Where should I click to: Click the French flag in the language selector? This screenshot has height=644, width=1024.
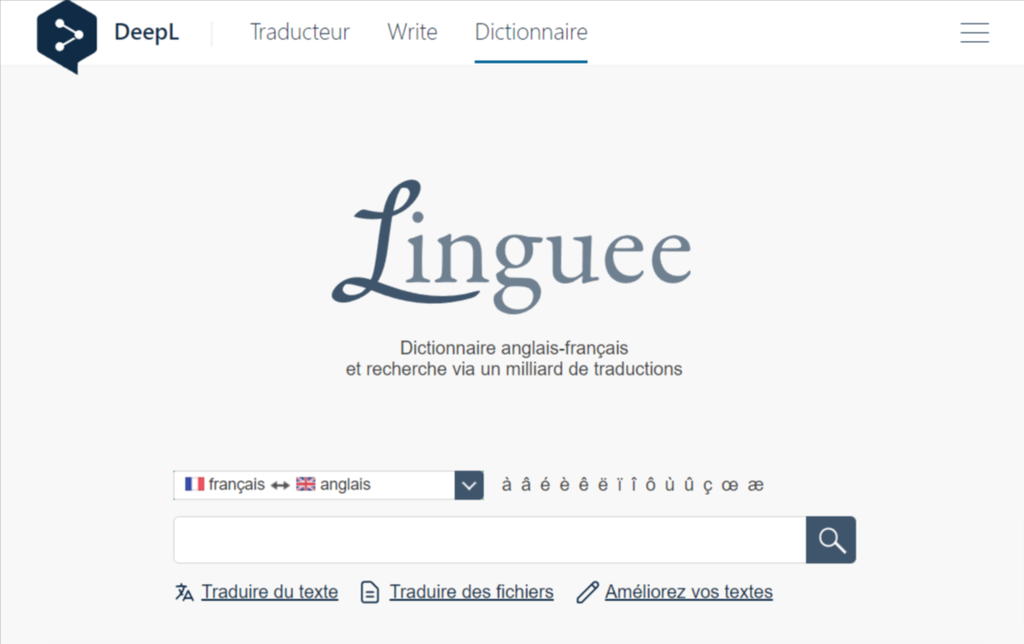click(194, 484)
